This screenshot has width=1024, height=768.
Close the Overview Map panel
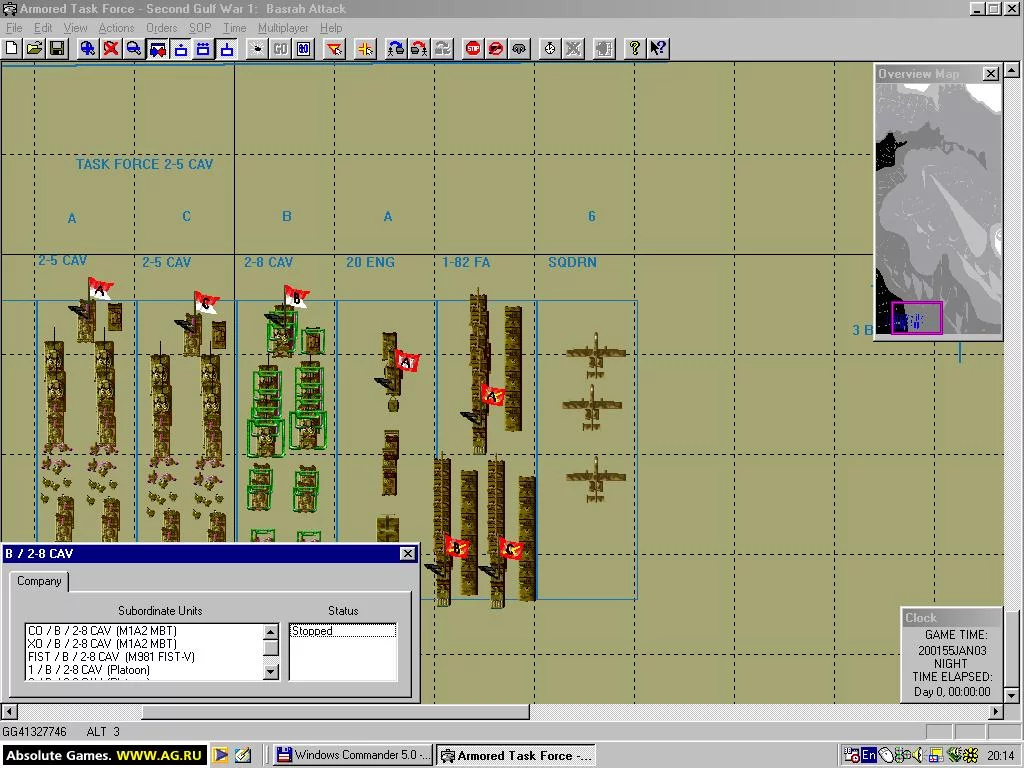coord(991,74)
